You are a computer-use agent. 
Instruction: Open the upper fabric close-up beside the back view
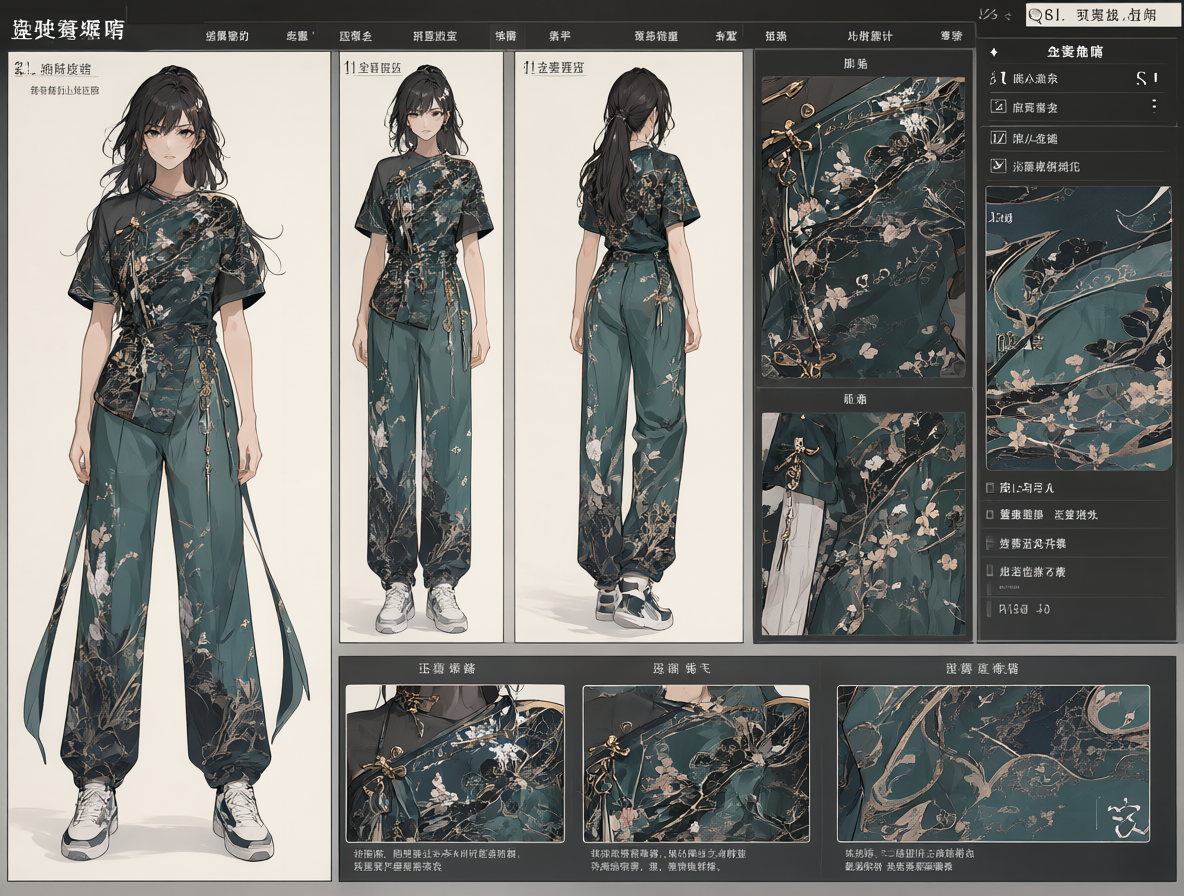863,227
